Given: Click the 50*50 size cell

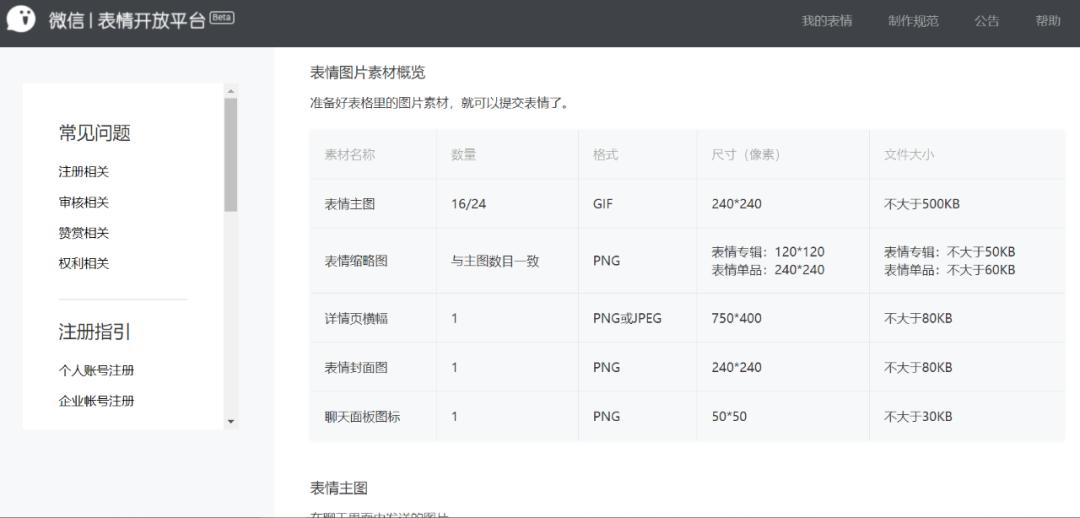Looking at the screenshot, I should (729, 417).
